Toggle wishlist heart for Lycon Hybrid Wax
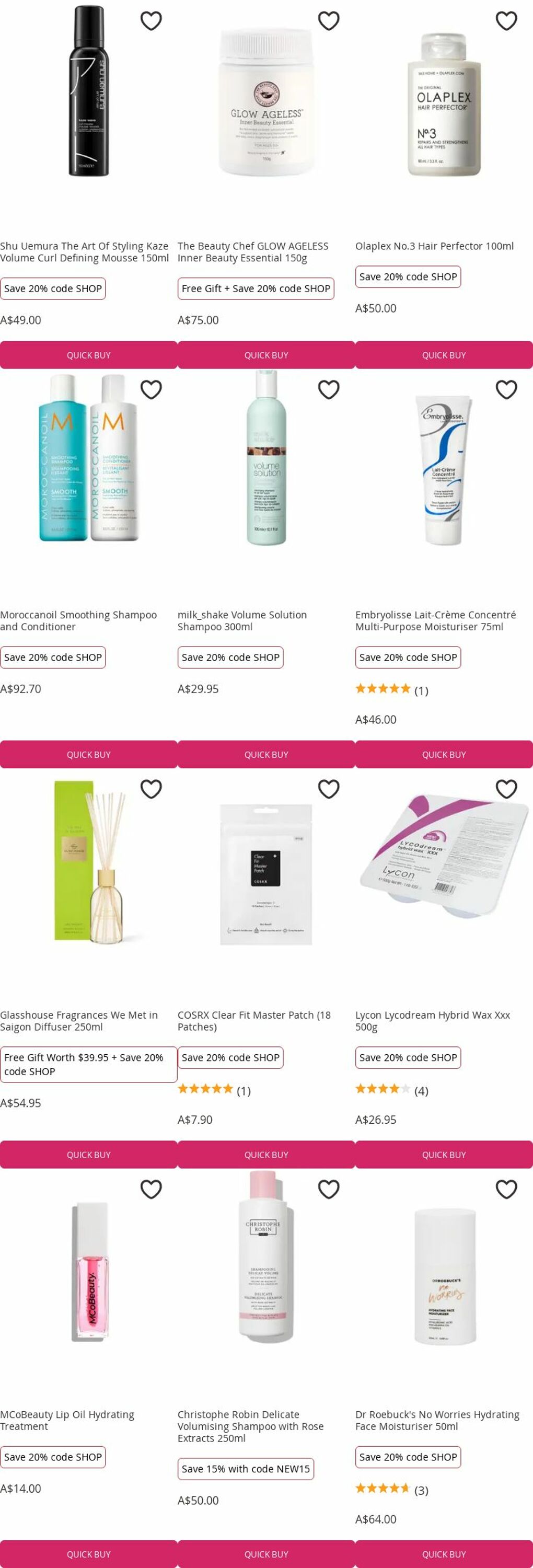533x1568 pixels. tap(506, 789)
